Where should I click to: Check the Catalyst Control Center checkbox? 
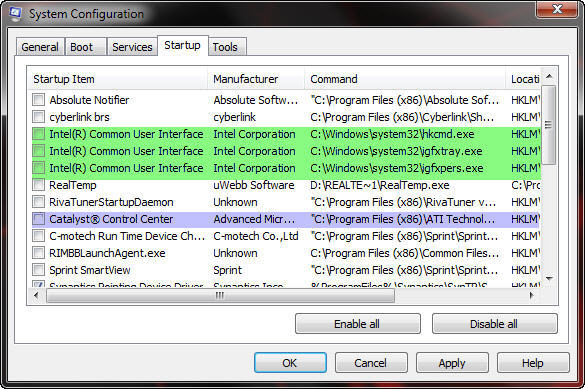pos(38,219)
